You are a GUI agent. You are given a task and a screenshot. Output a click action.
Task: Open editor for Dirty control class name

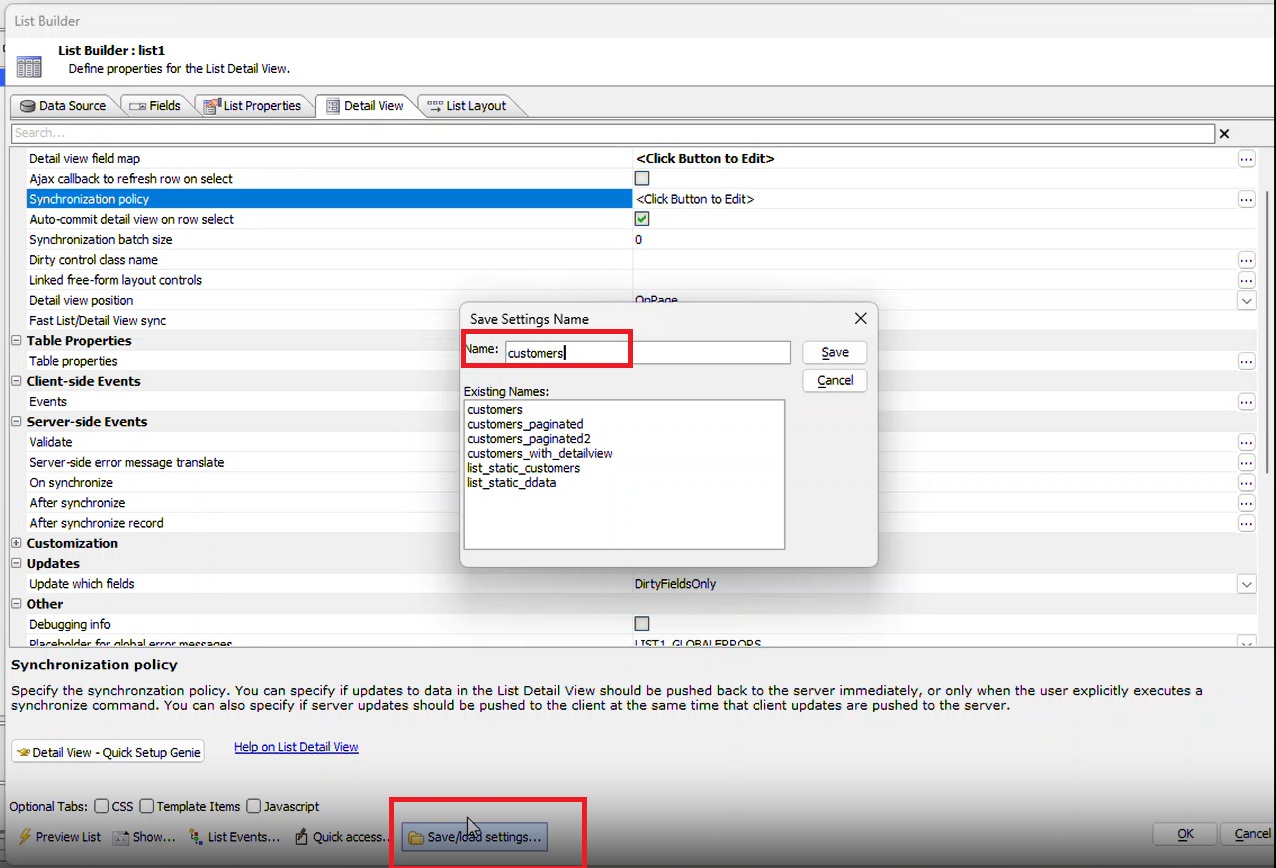1246,260
